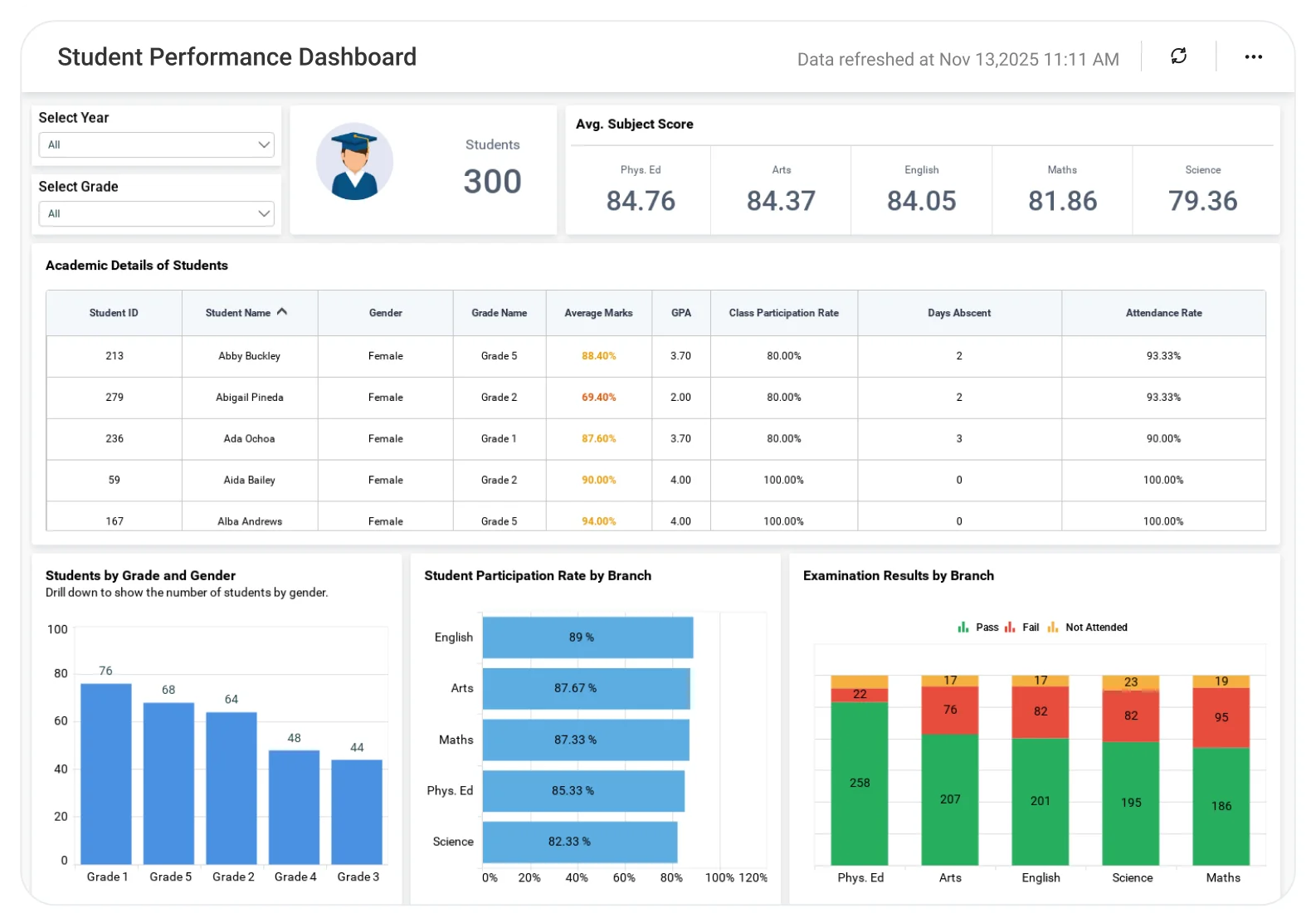Select the Abigail Pineda name cell
1316x923 pixels.
point(250,398)
